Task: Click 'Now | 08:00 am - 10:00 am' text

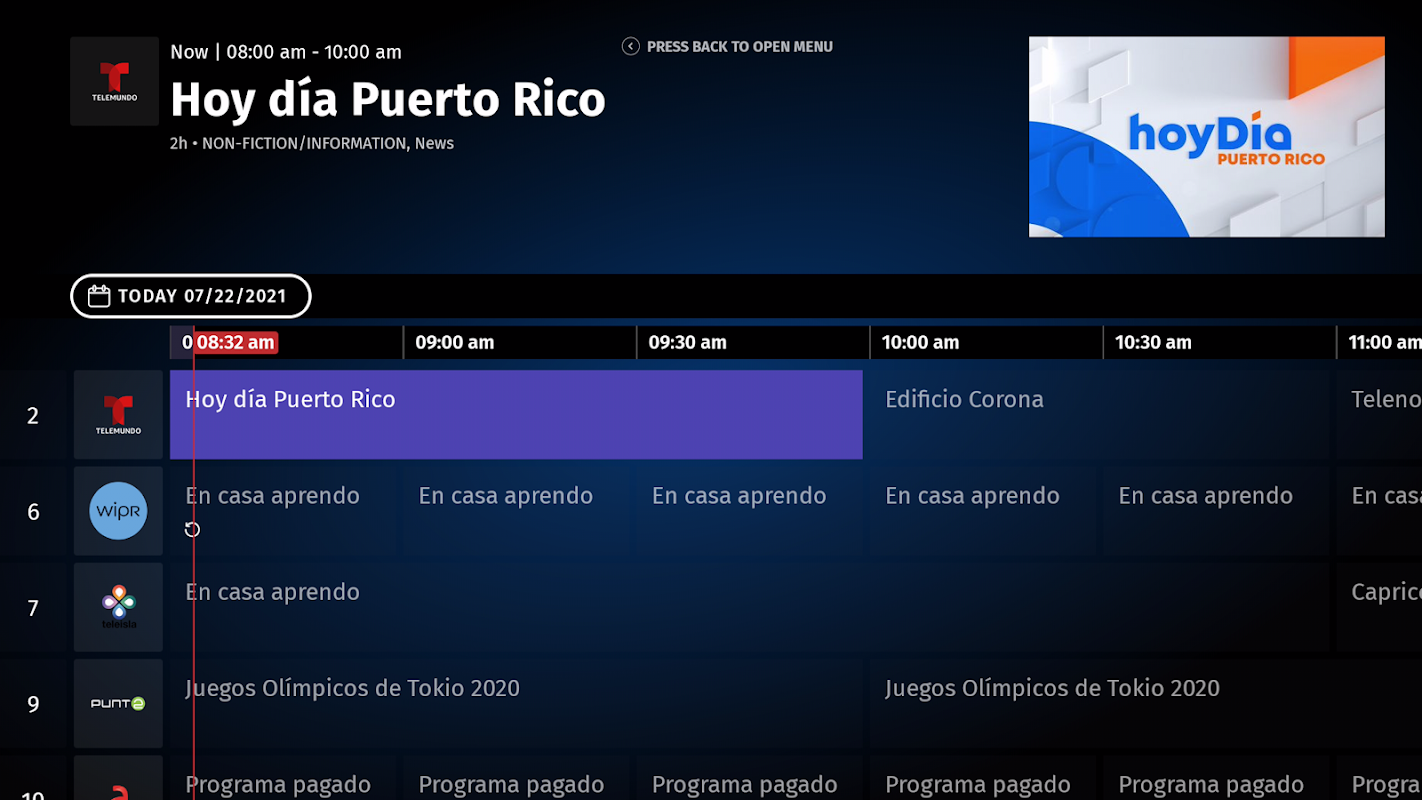Action: pyautogui.click(x=286, y=52)
